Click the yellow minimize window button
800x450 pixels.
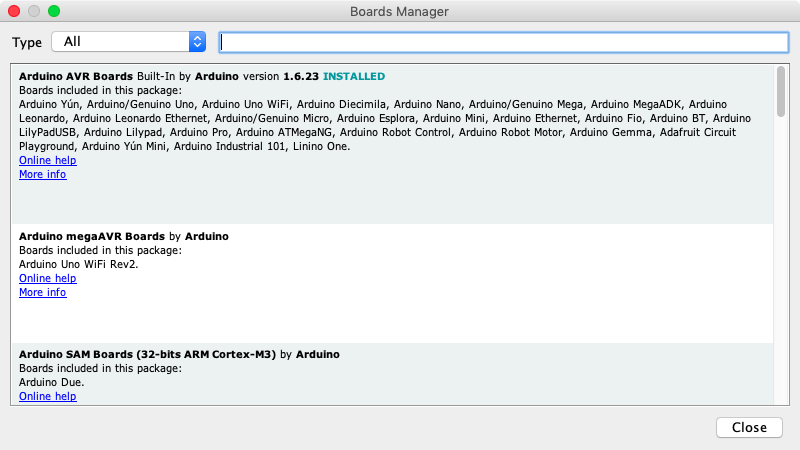tap(34, 11)
